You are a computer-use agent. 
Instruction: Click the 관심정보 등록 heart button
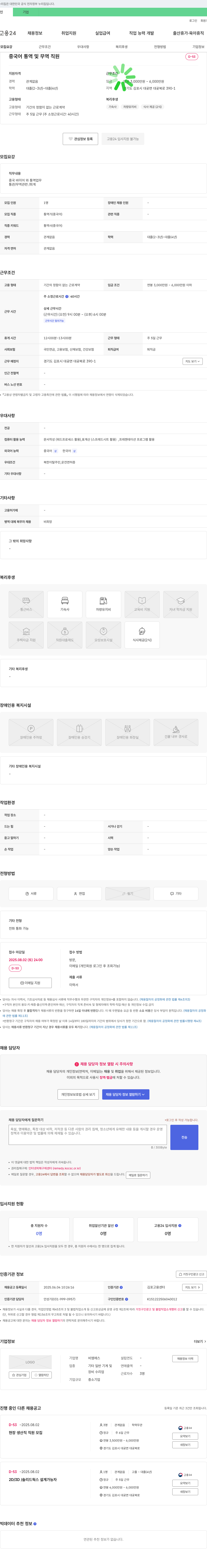click(x=80, y=139)
